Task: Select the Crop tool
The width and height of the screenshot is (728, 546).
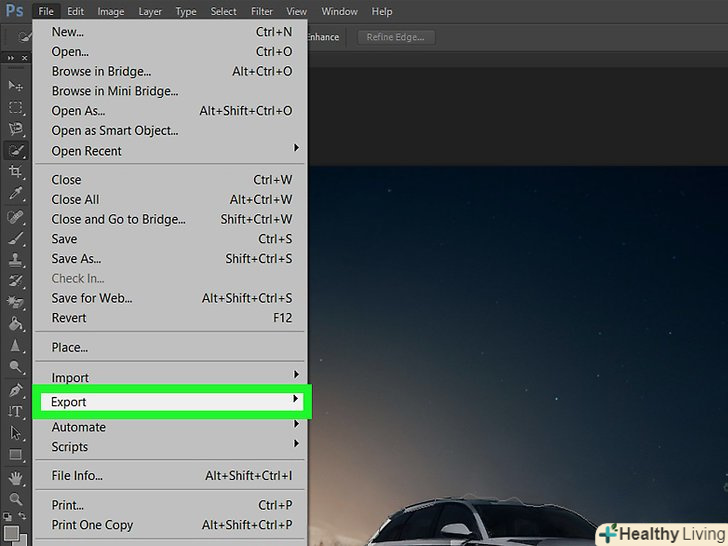Action: (15, 171)
